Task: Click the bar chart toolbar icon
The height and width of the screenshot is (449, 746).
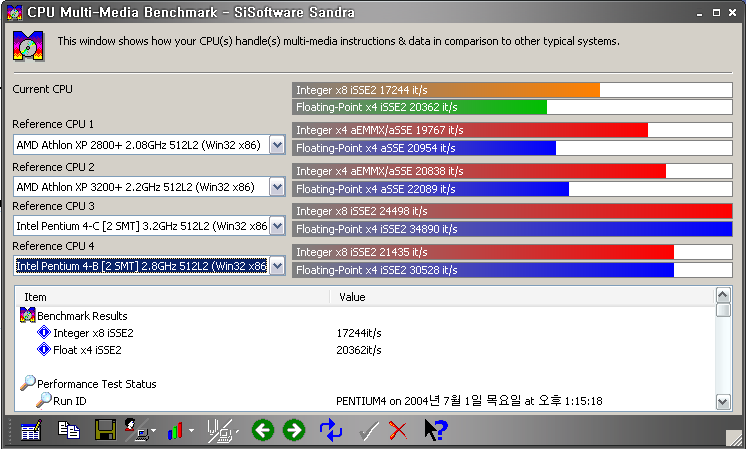Action: pos(175,430)
